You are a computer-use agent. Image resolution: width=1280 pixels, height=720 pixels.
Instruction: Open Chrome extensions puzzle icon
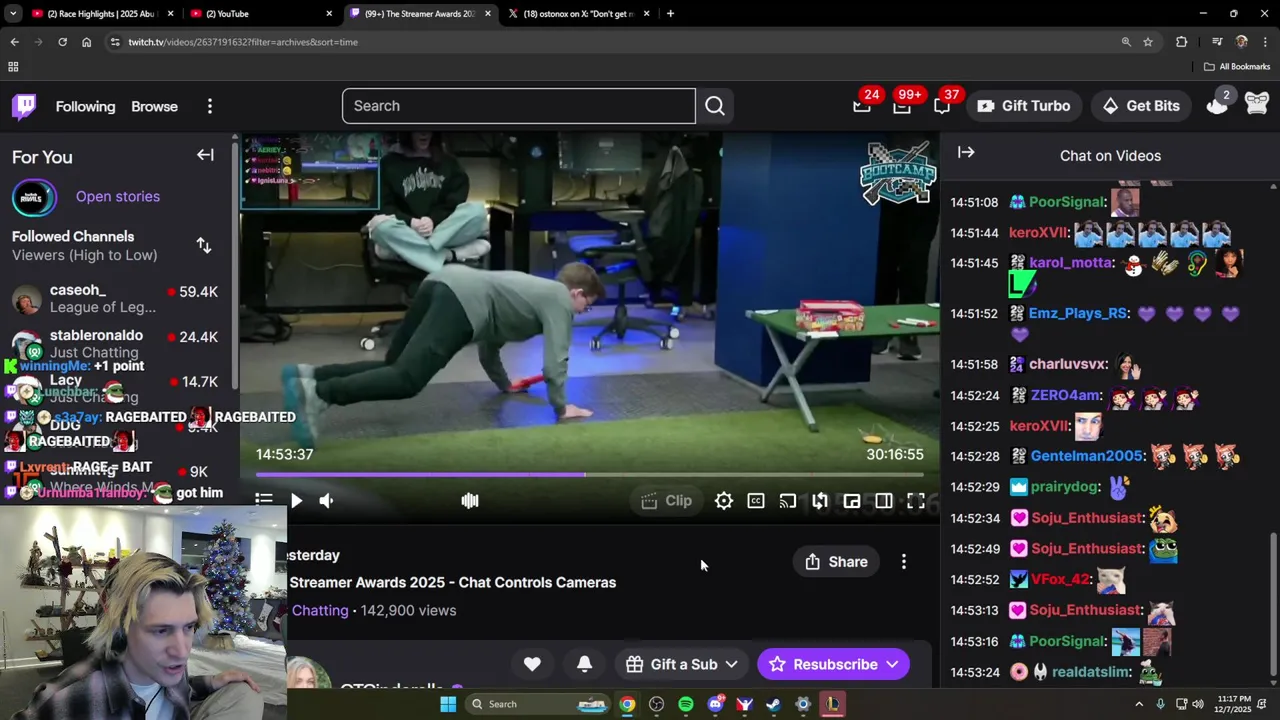pyautogui.click(x=1182, y=42)
